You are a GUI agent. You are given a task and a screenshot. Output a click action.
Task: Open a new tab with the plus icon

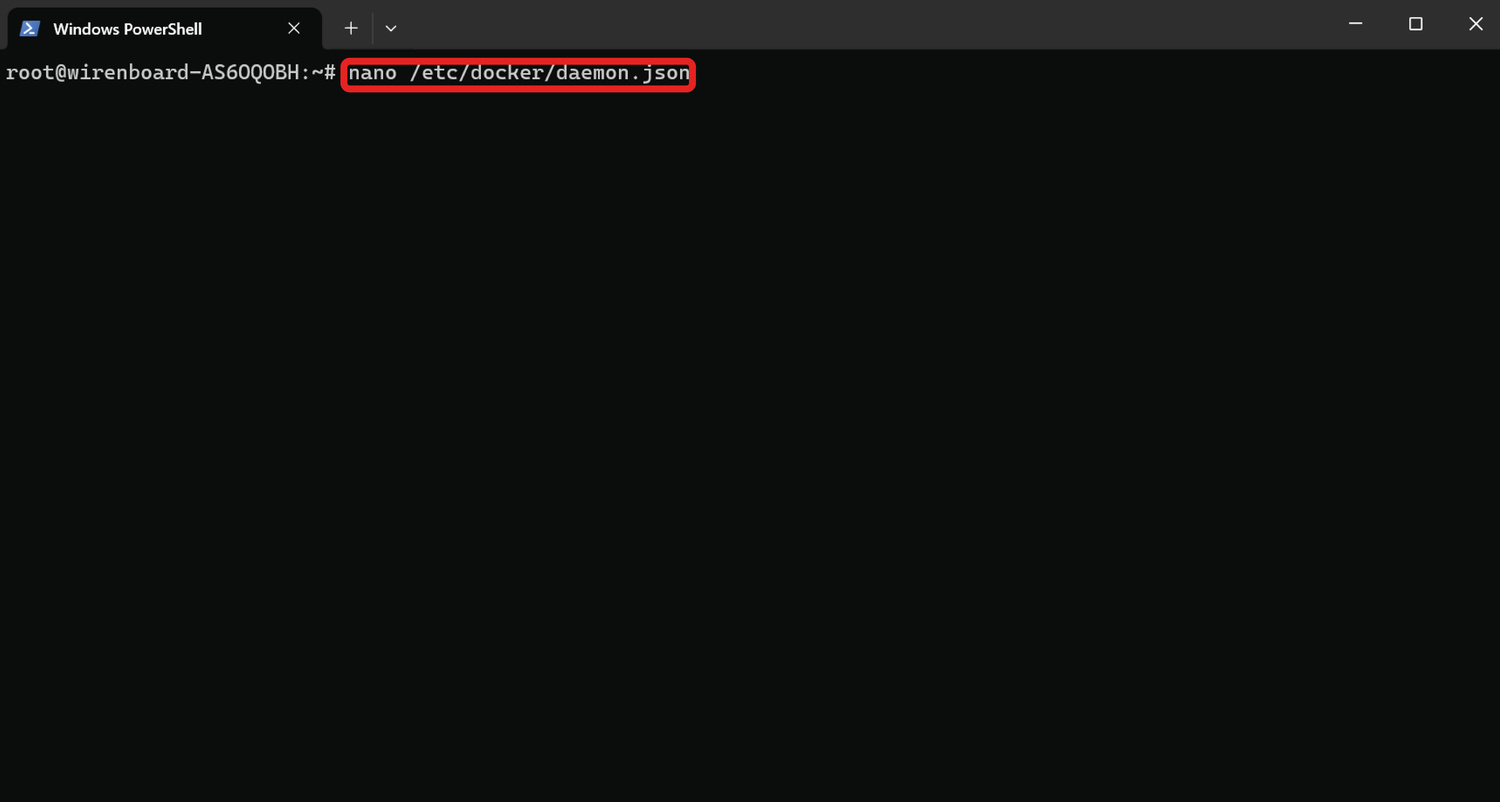pyautogui.click(x=351, y=29)
